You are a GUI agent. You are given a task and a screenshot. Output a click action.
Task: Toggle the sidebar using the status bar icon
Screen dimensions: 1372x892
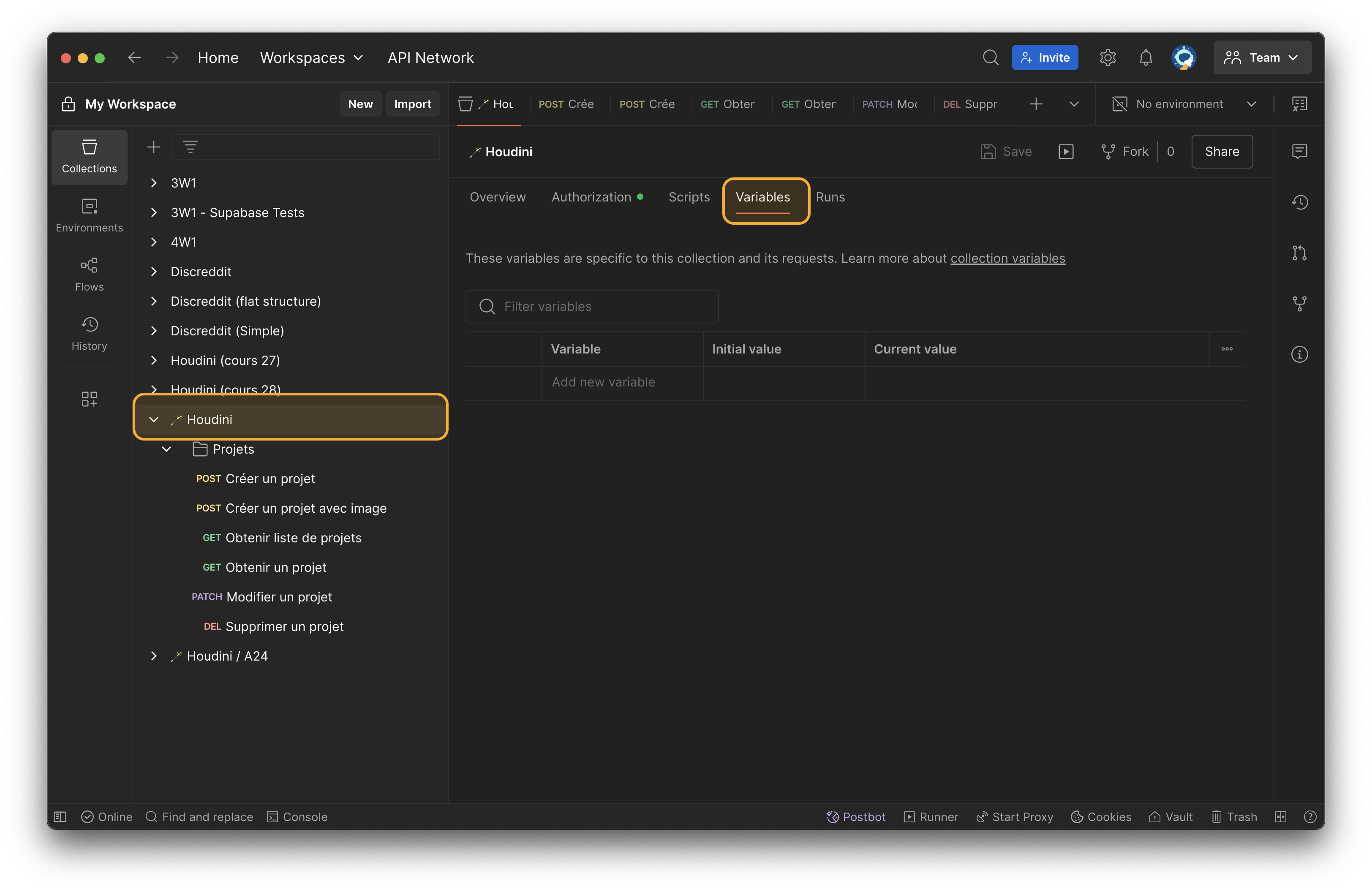pos(60,817)
